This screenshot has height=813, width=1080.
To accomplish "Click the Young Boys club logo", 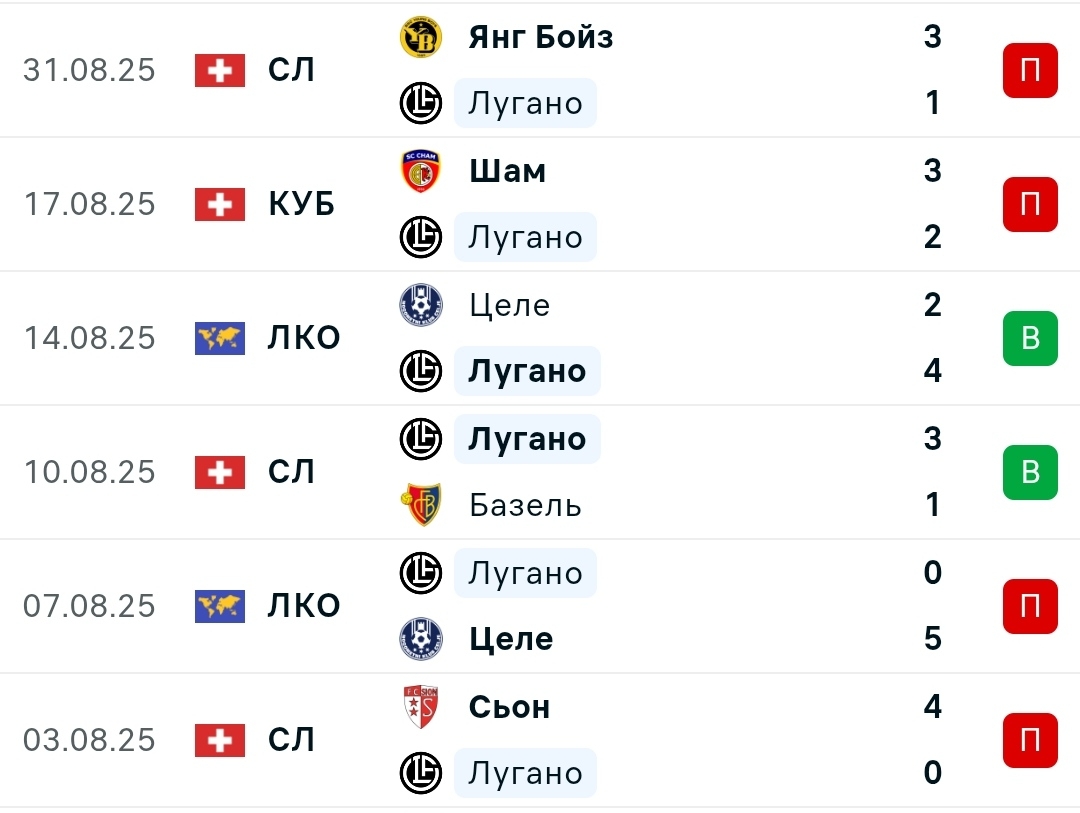I will 421,37.
